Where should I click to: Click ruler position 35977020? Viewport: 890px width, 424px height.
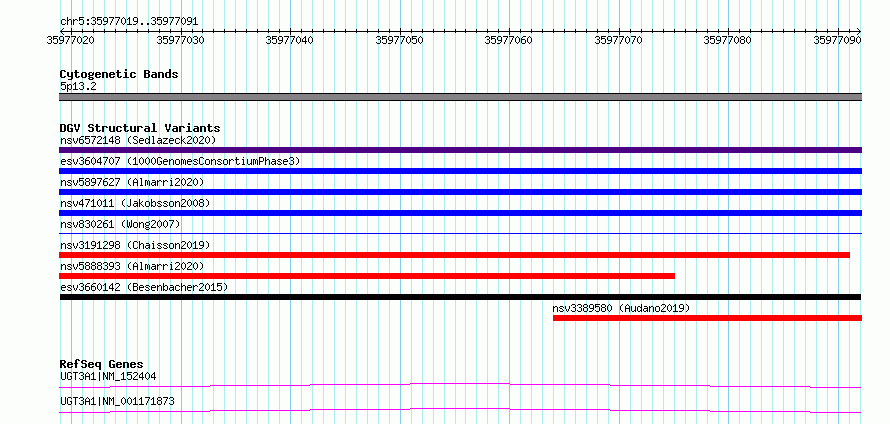[71, 40]
